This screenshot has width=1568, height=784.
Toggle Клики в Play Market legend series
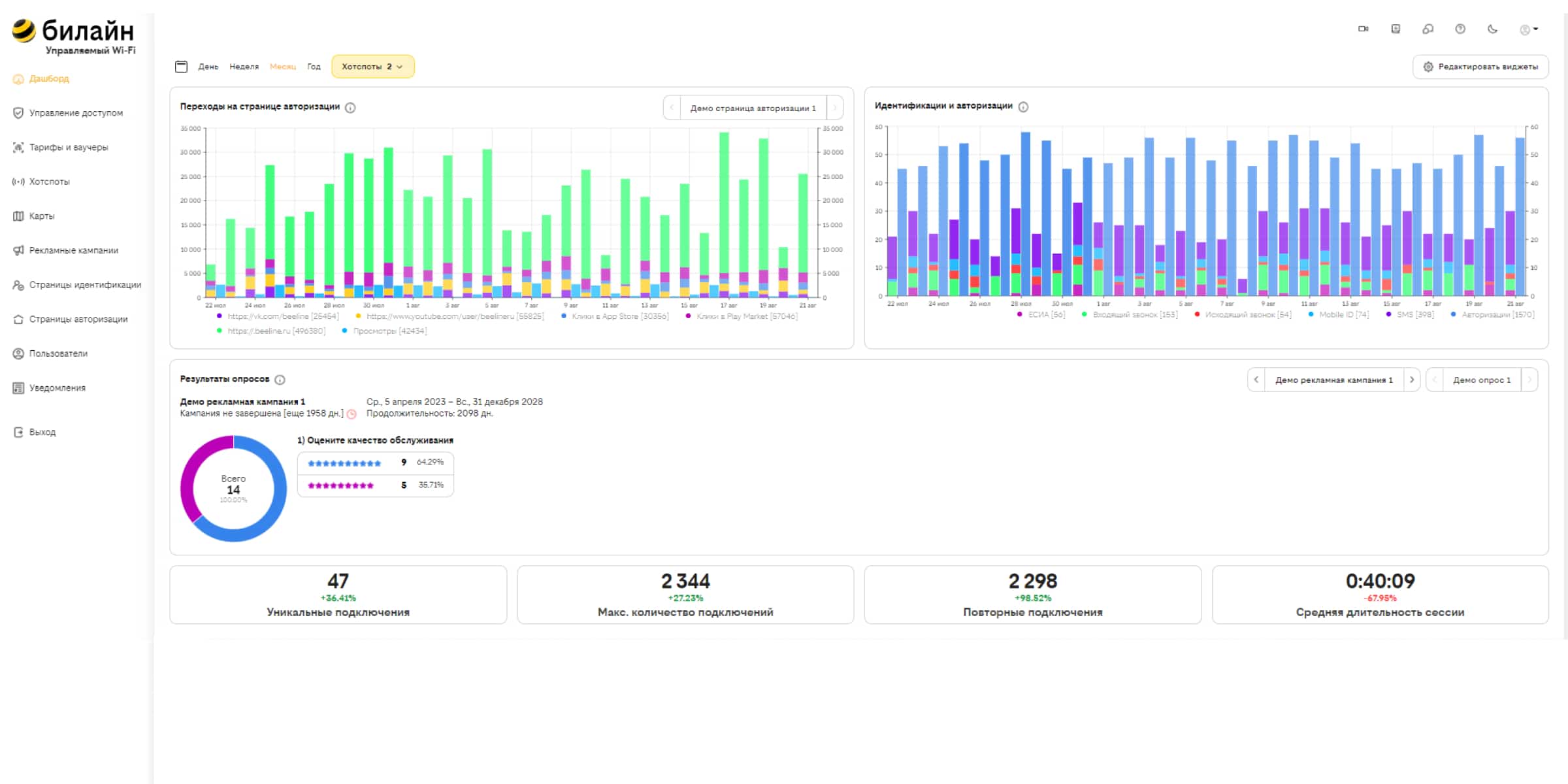tap(742, 316)
